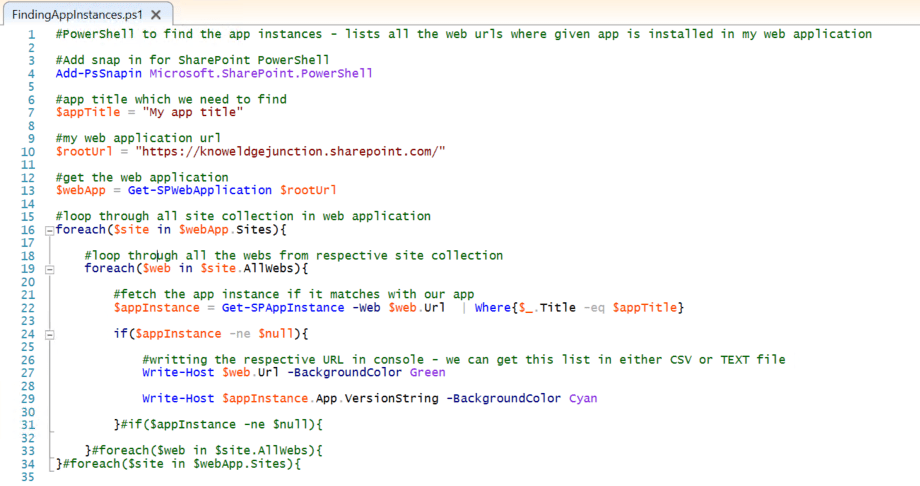Click line number 35 in the gutter
Screen dimensions: 920x486
click(x=28, y=477)
